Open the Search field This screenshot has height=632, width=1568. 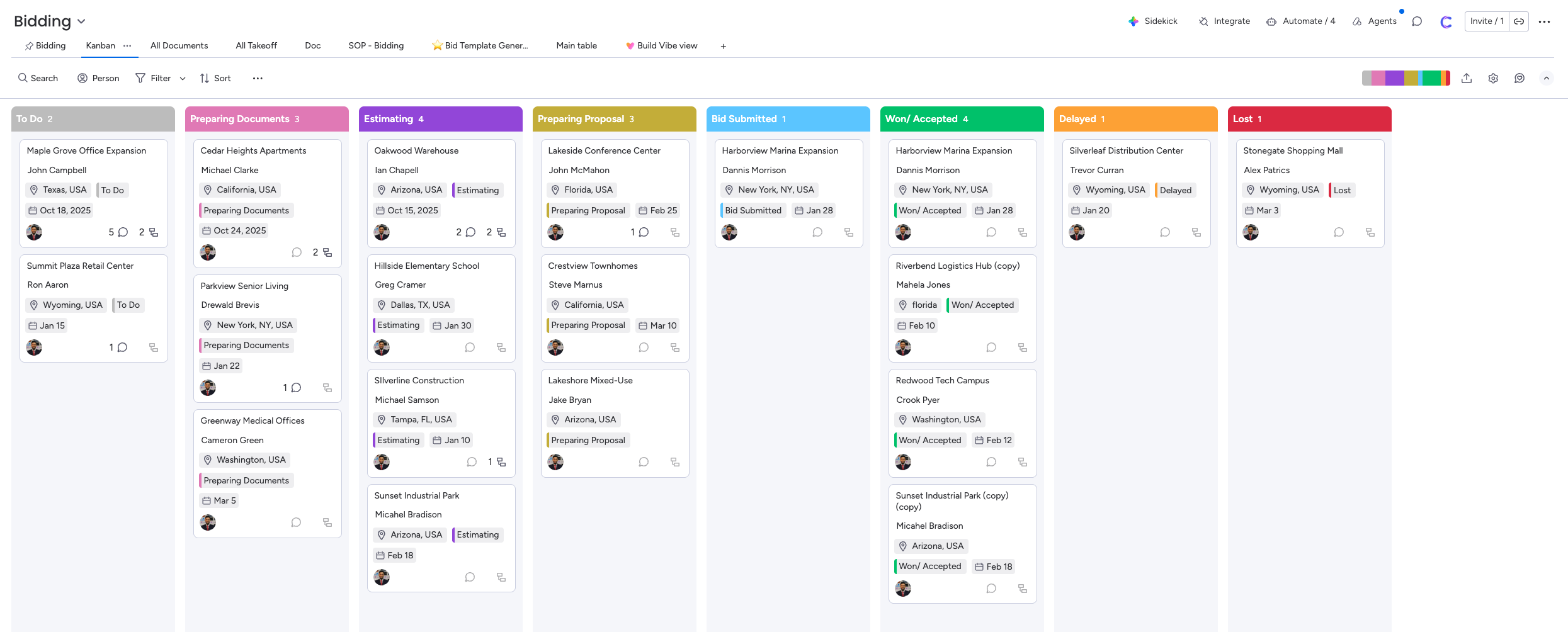click(38, 78)
